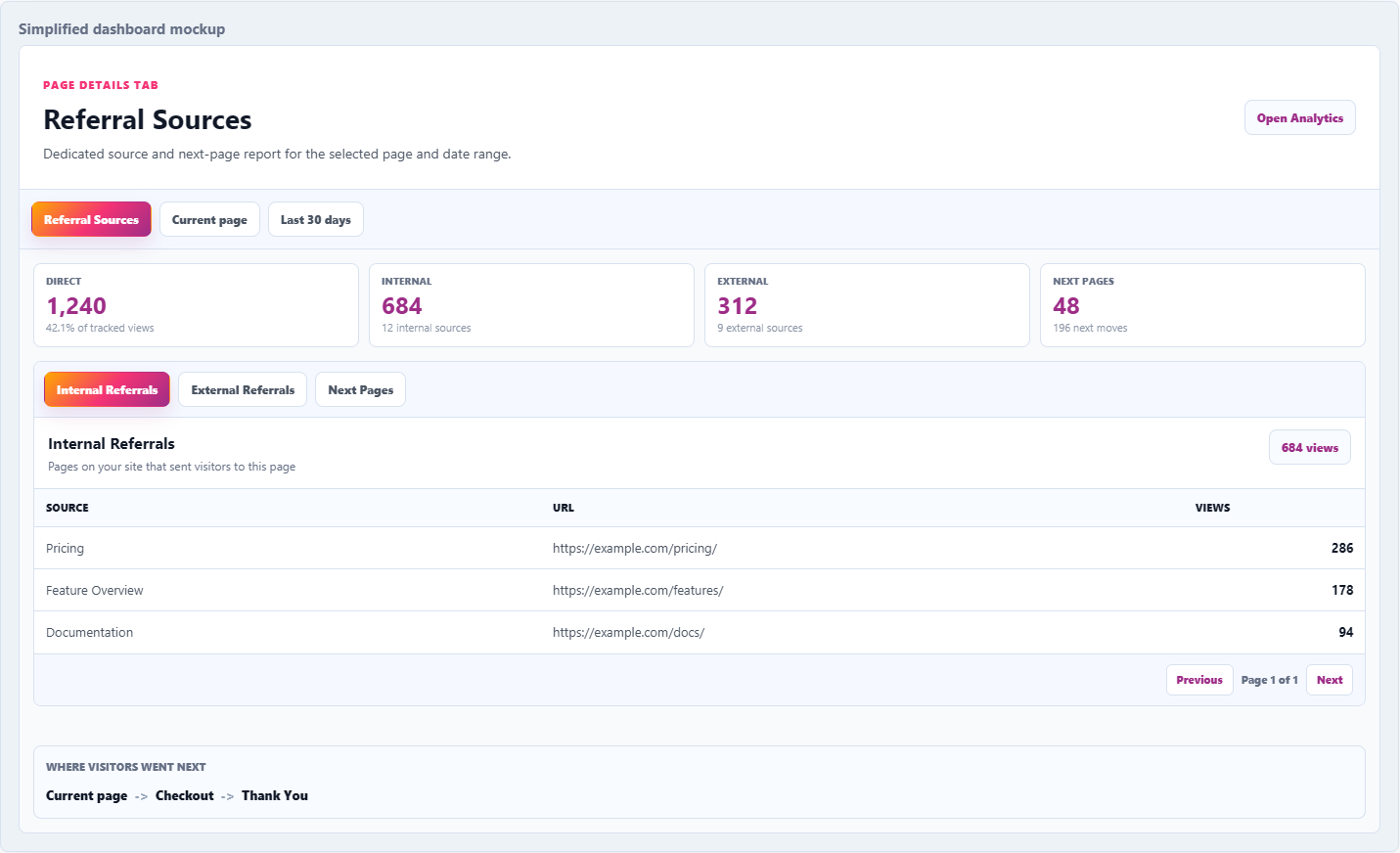Image resolution: width=1400 pixels, height=853 pixels.
Task: Go to Next page of results
Action: [1330, 680]
